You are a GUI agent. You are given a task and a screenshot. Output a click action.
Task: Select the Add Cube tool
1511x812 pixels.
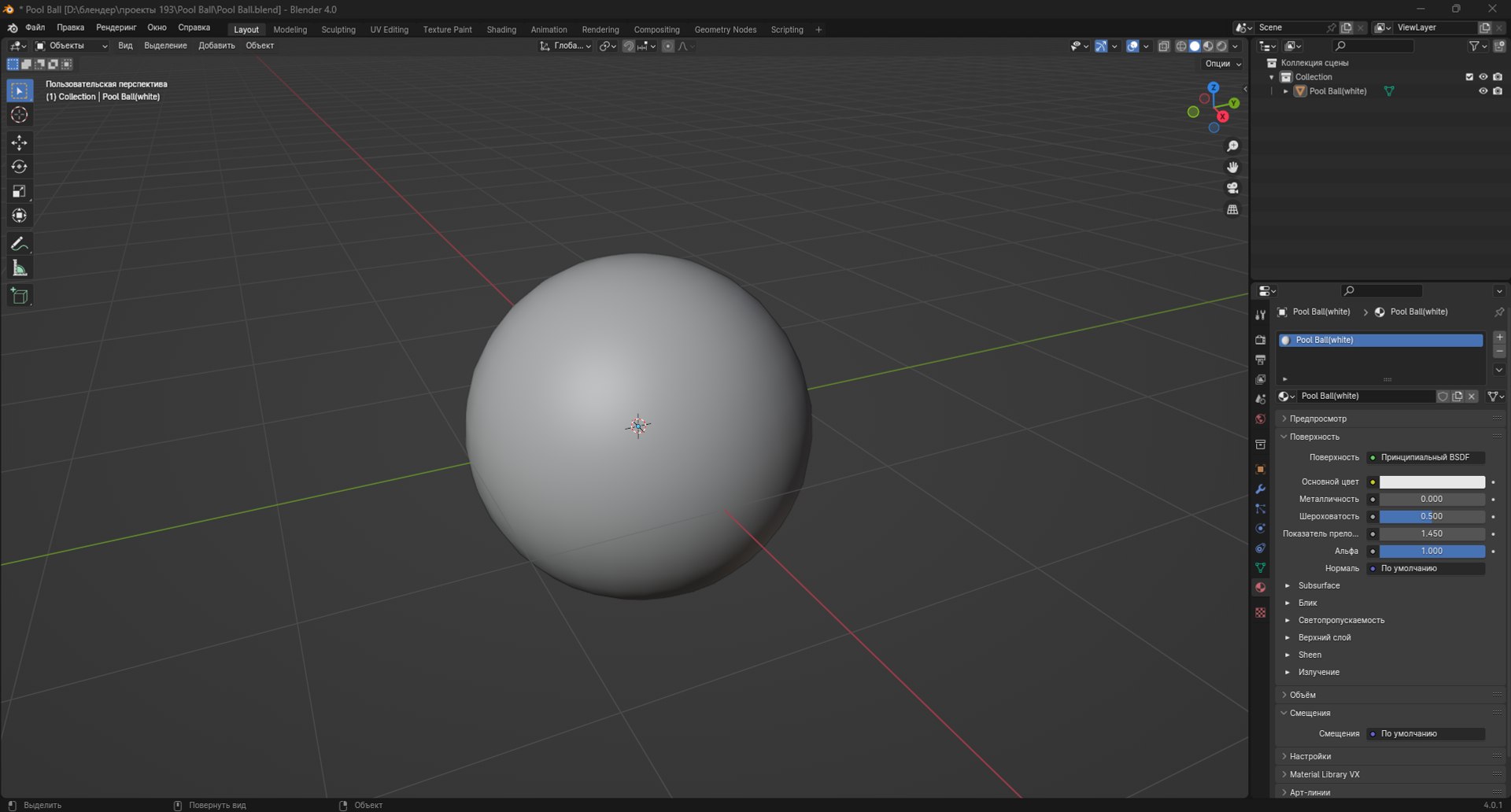tap(20, 296)
